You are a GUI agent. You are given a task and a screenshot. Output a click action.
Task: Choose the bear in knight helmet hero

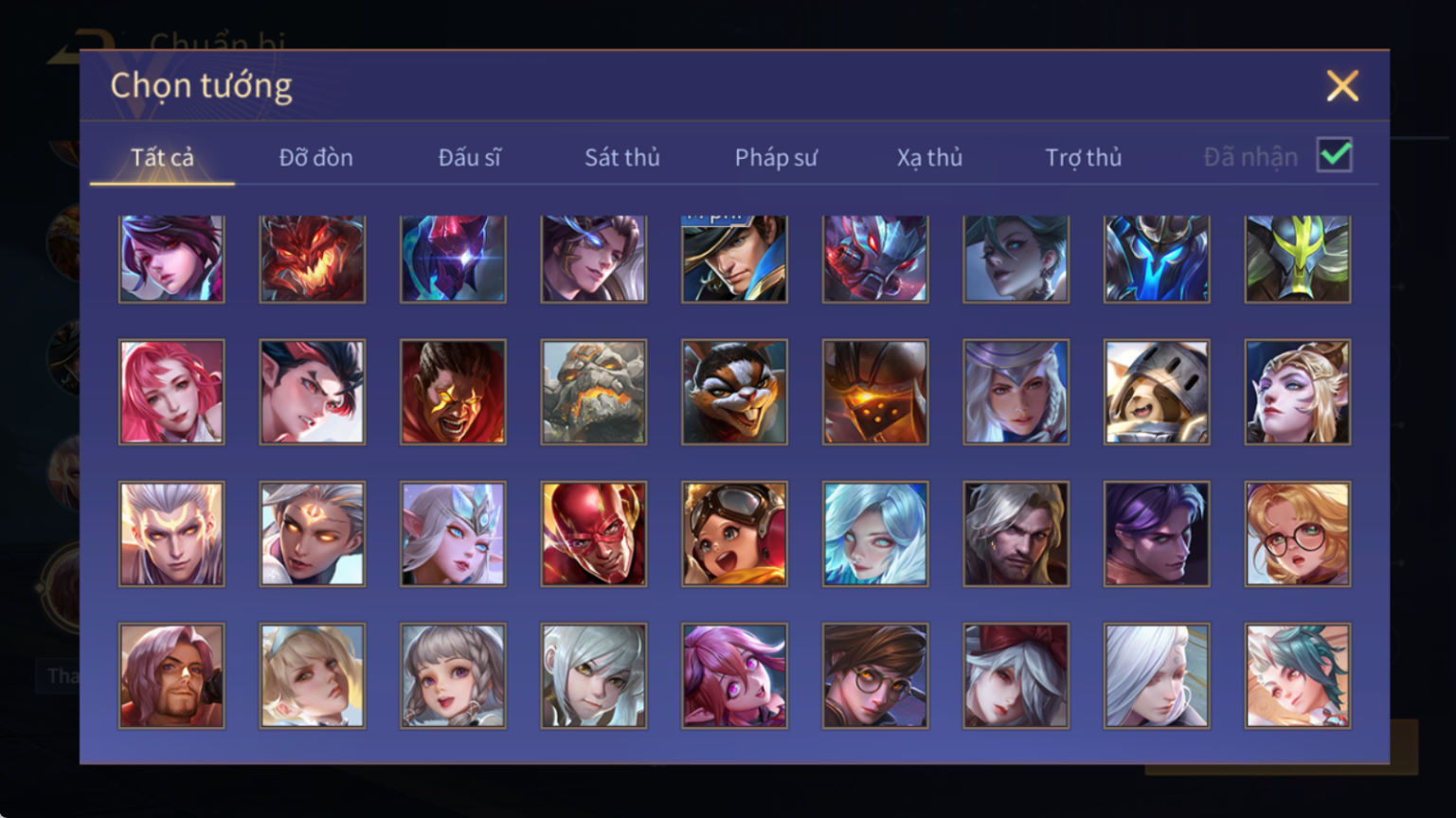[1157, 392]
